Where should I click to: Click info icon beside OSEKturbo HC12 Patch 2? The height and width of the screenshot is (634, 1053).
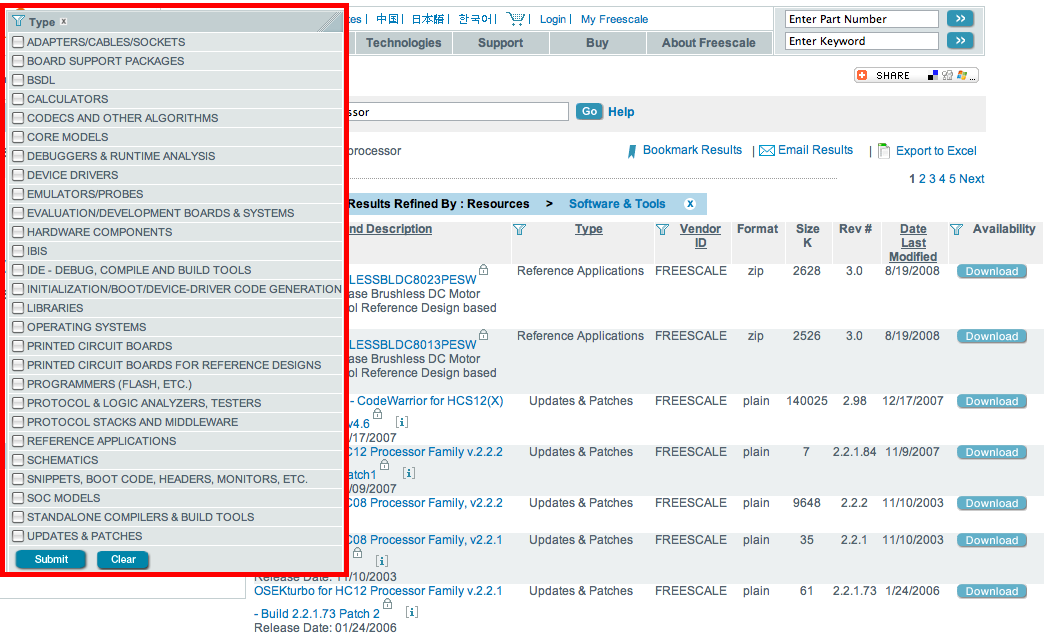point(412,612)
